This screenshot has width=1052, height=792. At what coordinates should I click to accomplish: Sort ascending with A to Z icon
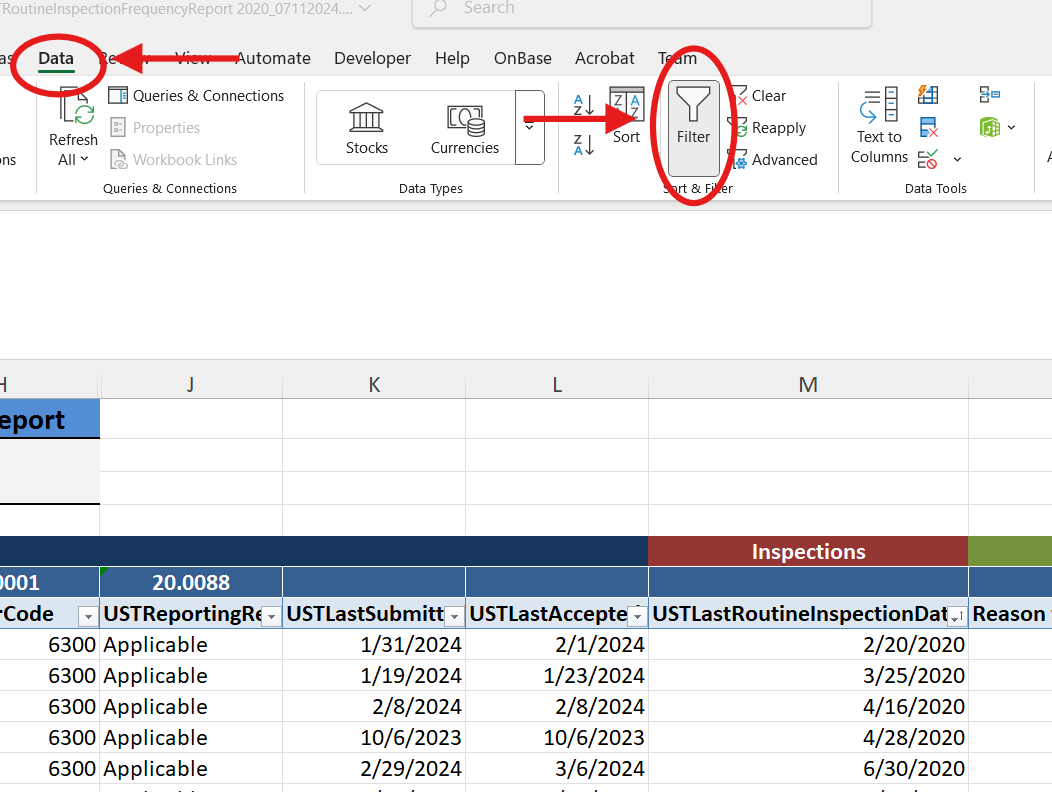584,104
